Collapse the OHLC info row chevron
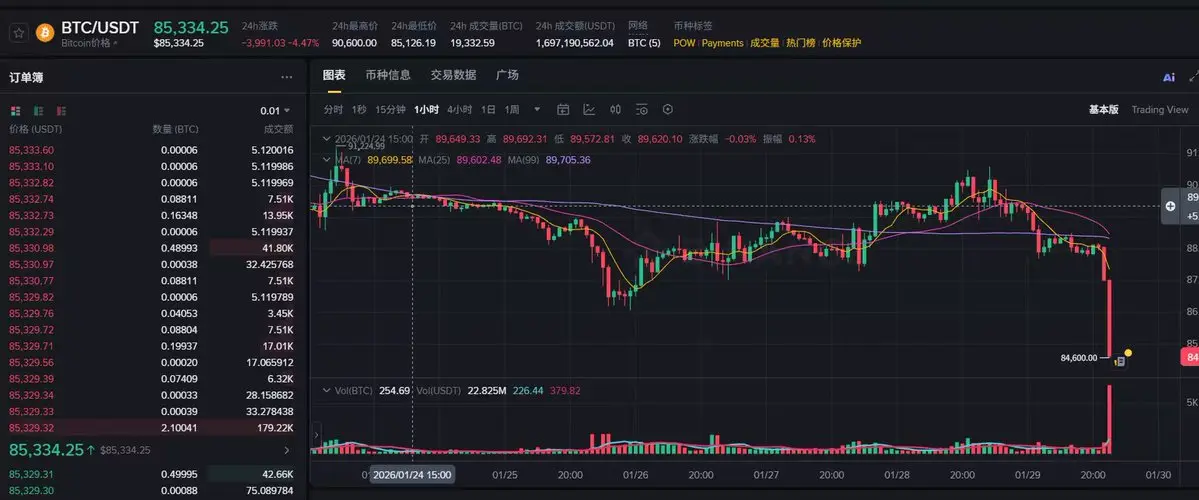This screenshot has height=500, width=1199. click(327, 139)
